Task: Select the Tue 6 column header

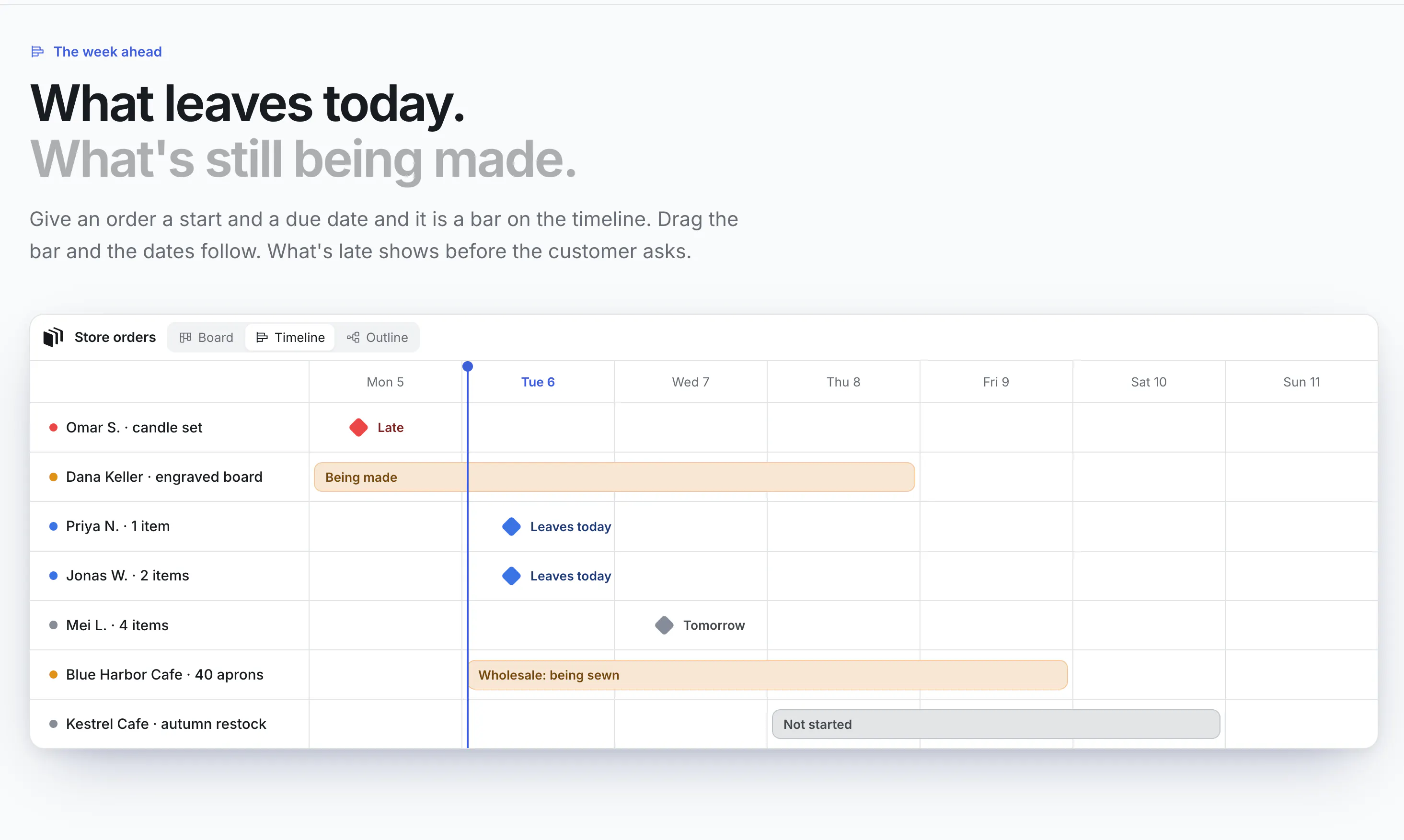Action: 538,382
